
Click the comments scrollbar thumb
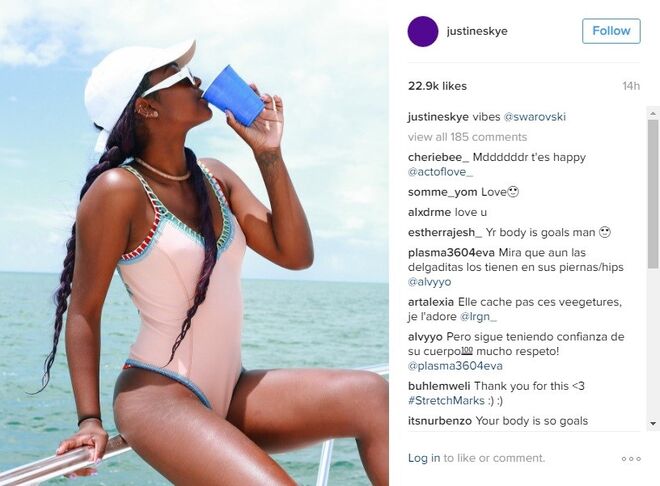[653, 194]
